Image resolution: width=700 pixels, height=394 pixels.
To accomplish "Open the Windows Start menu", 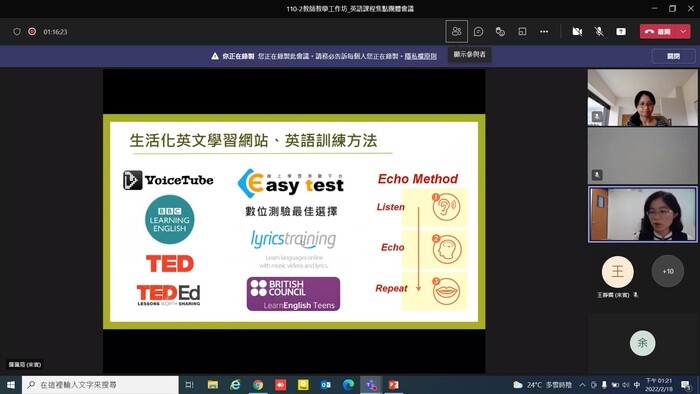I will tap(11, 385).
